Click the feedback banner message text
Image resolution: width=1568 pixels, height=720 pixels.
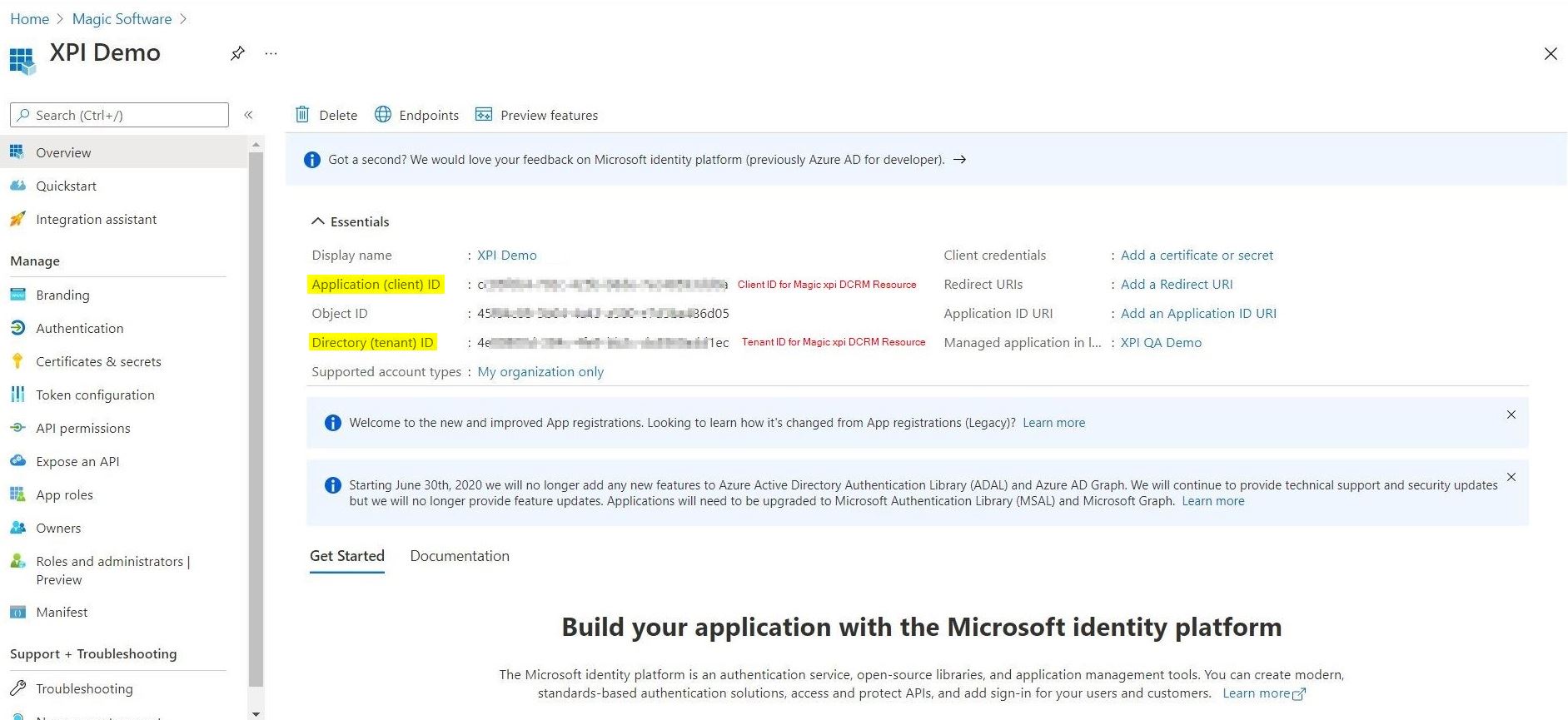[636, 160]
